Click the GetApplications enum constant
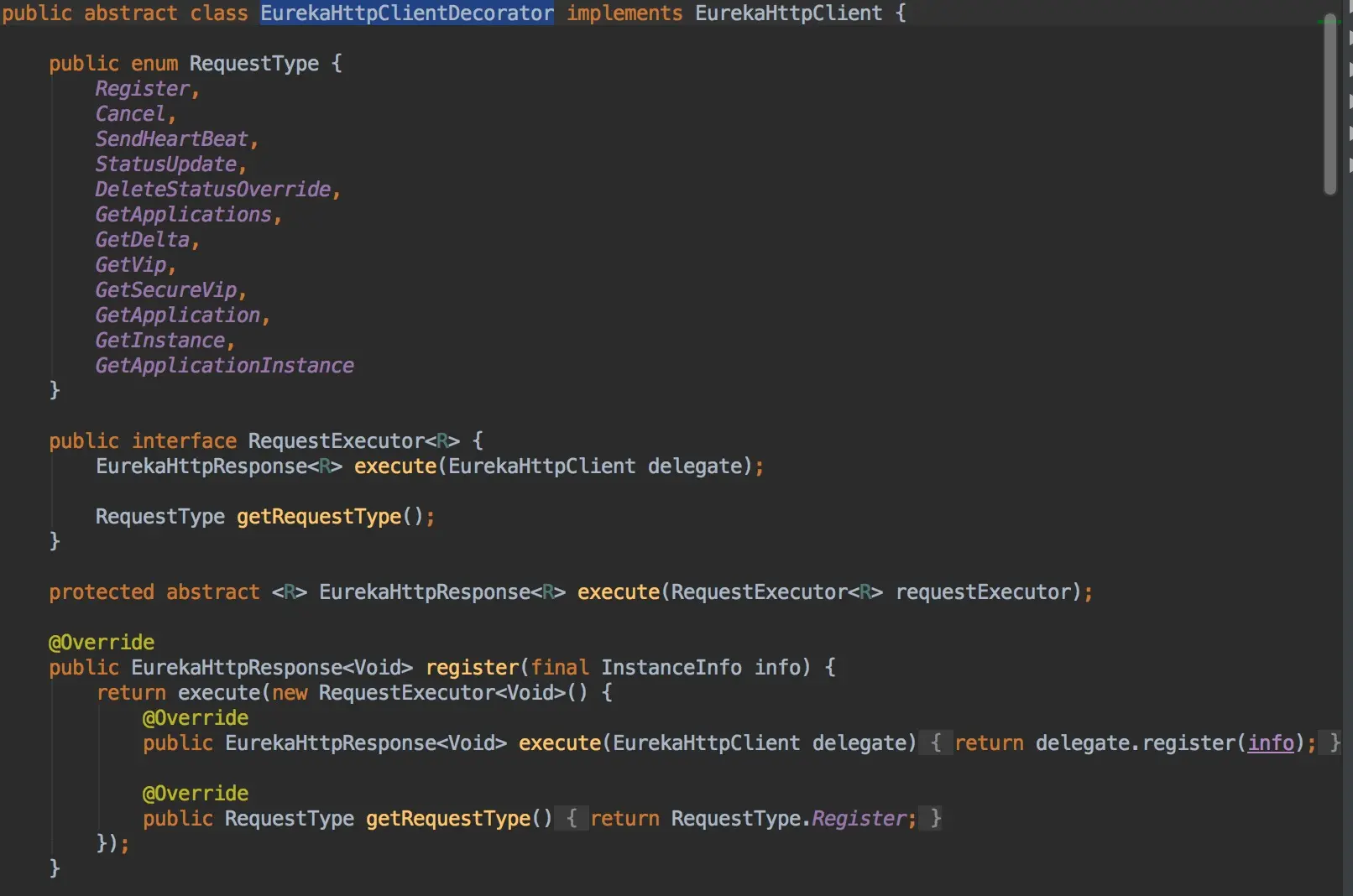The height and width of the screenshot is (896, 1353). [x=184, y=215]
